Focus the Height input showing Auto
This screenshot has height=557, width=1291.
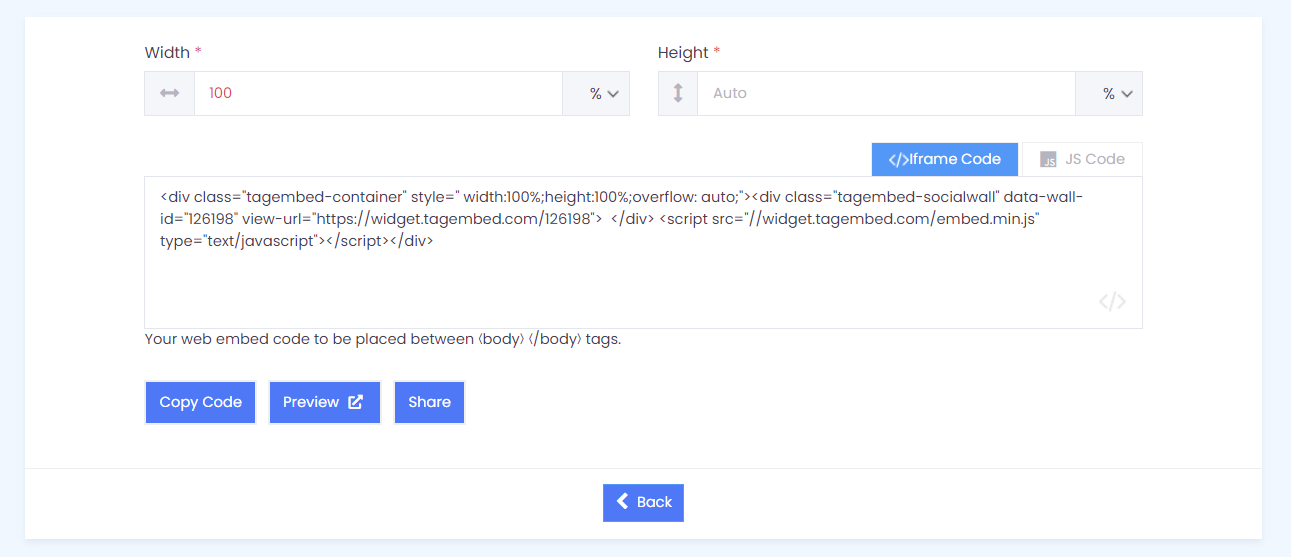[886, 93]
